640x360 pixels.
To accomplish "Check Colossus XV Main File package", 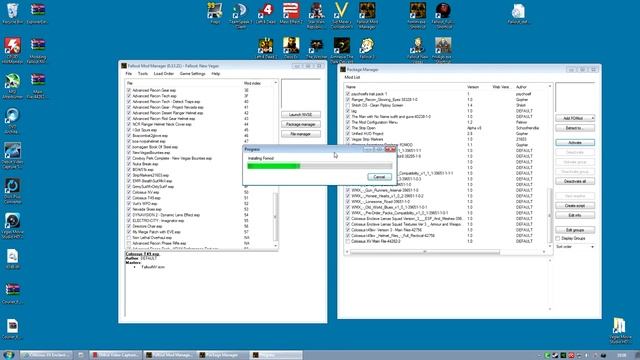I will point(348,241).
